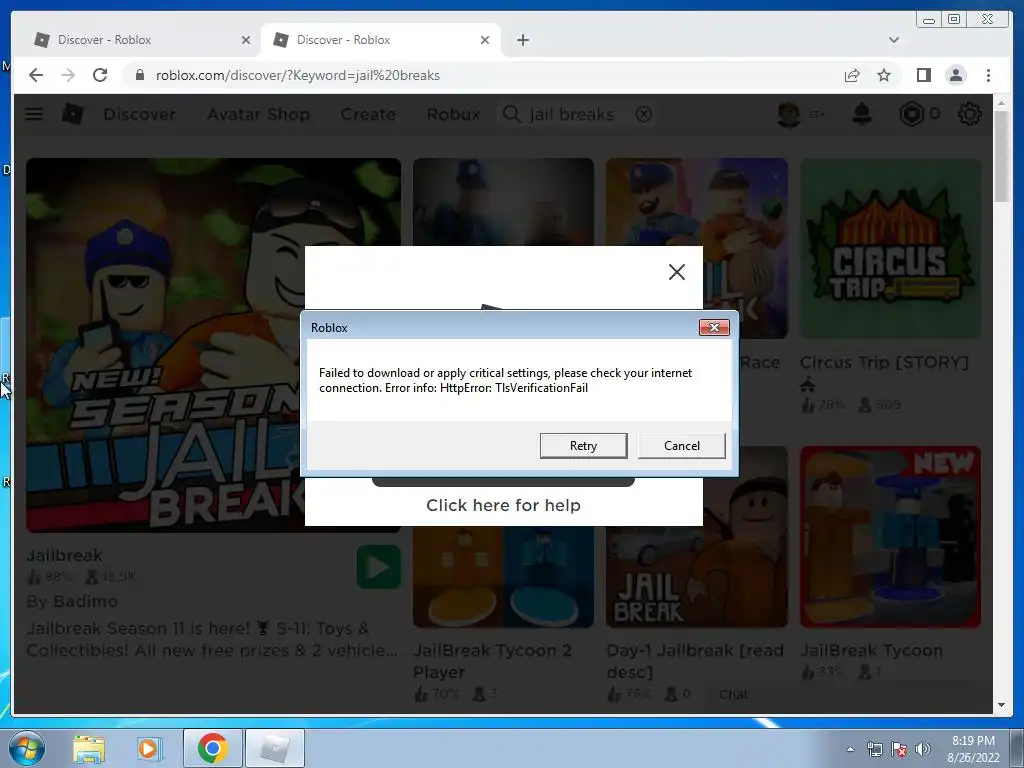This screenshot has width=1024, height=768.
Task: Click the browser forward arrow
Action: pos(68,75)
